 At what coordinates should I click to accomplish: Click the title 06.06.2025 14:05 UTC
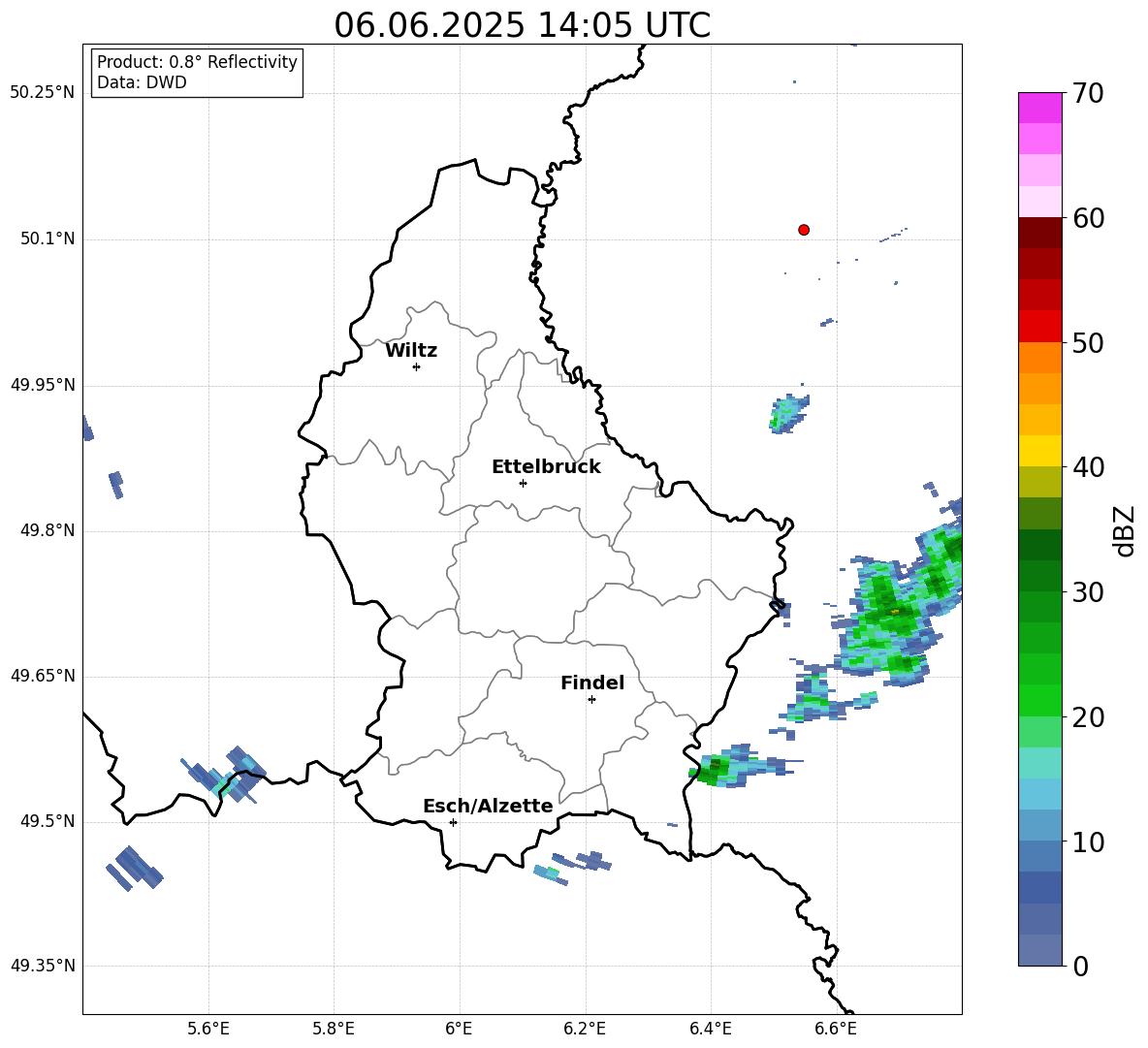coord(522,25)
